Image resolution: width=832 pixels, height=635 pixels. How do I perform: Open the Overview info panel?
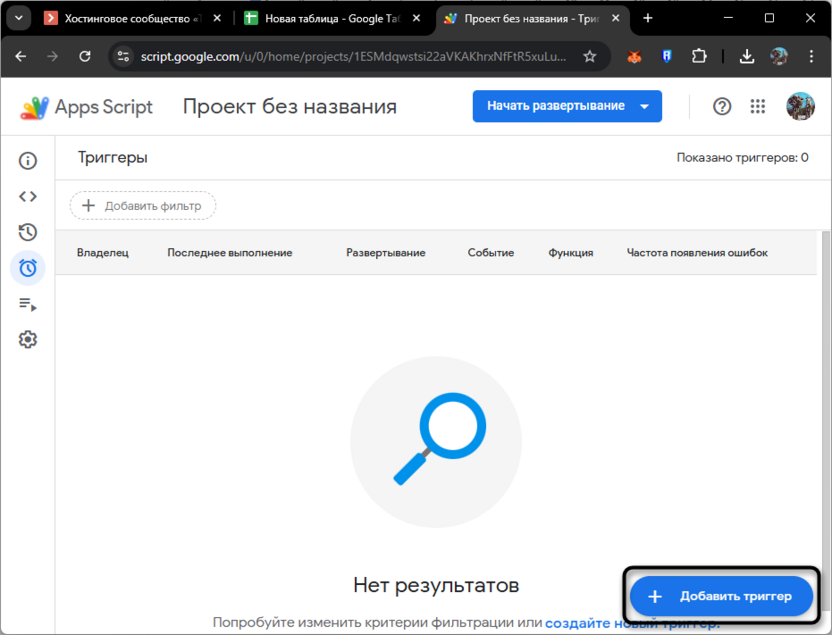(28, 160)
